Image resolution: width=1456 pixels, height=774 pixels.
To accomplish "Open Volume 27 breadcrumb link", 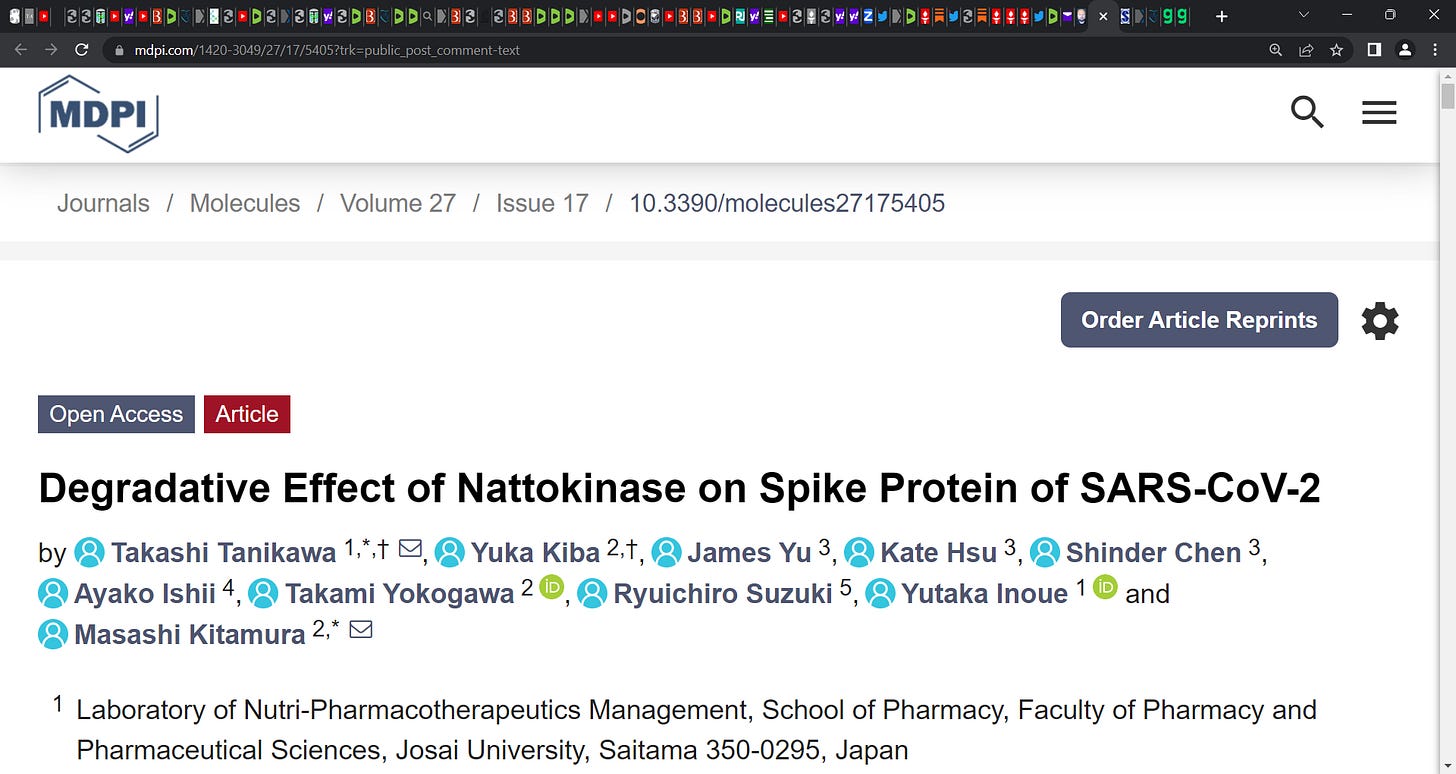I will pos(398,203).
